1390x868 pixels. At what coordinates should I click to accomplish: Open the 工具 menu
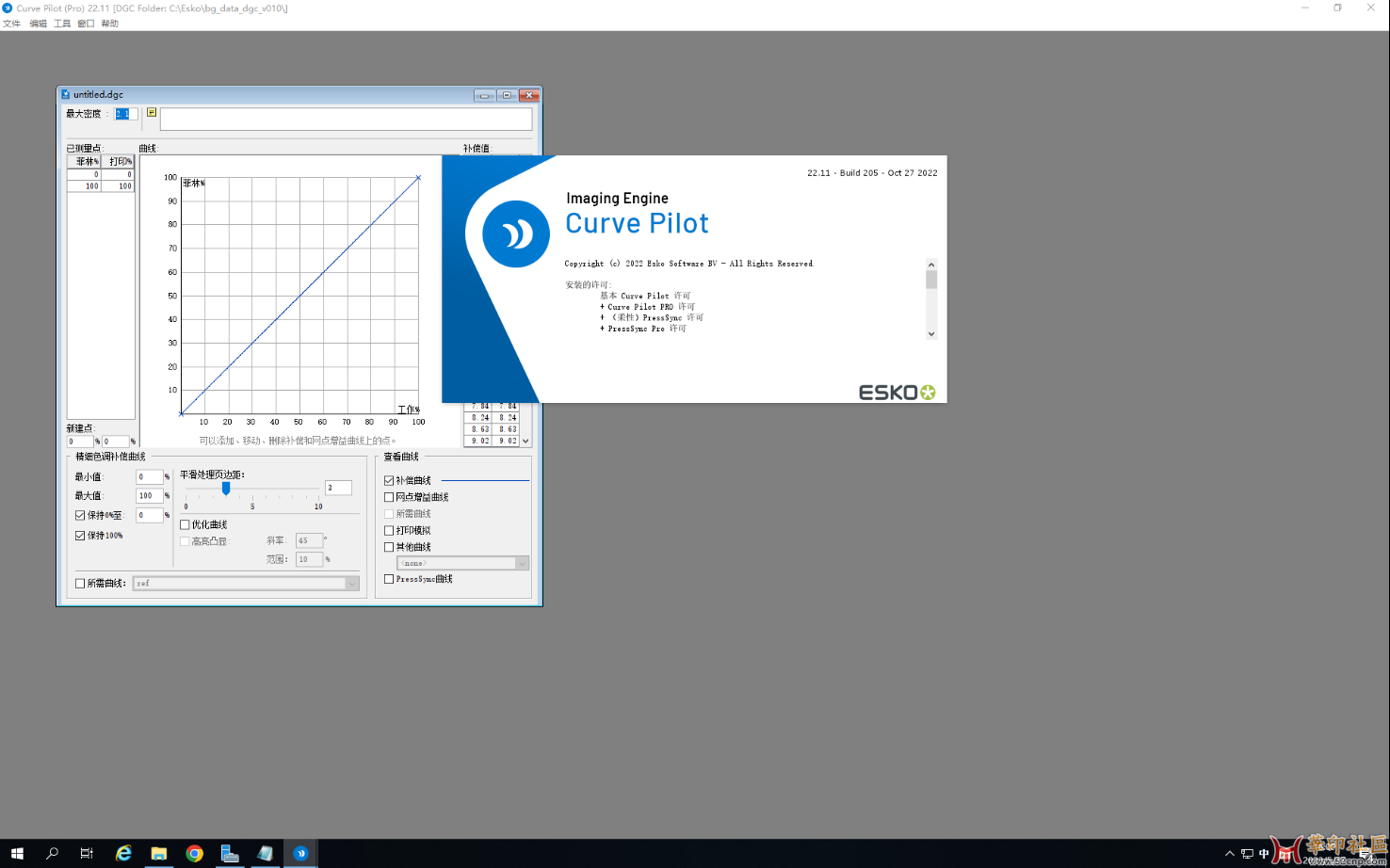tap(62, 24)
